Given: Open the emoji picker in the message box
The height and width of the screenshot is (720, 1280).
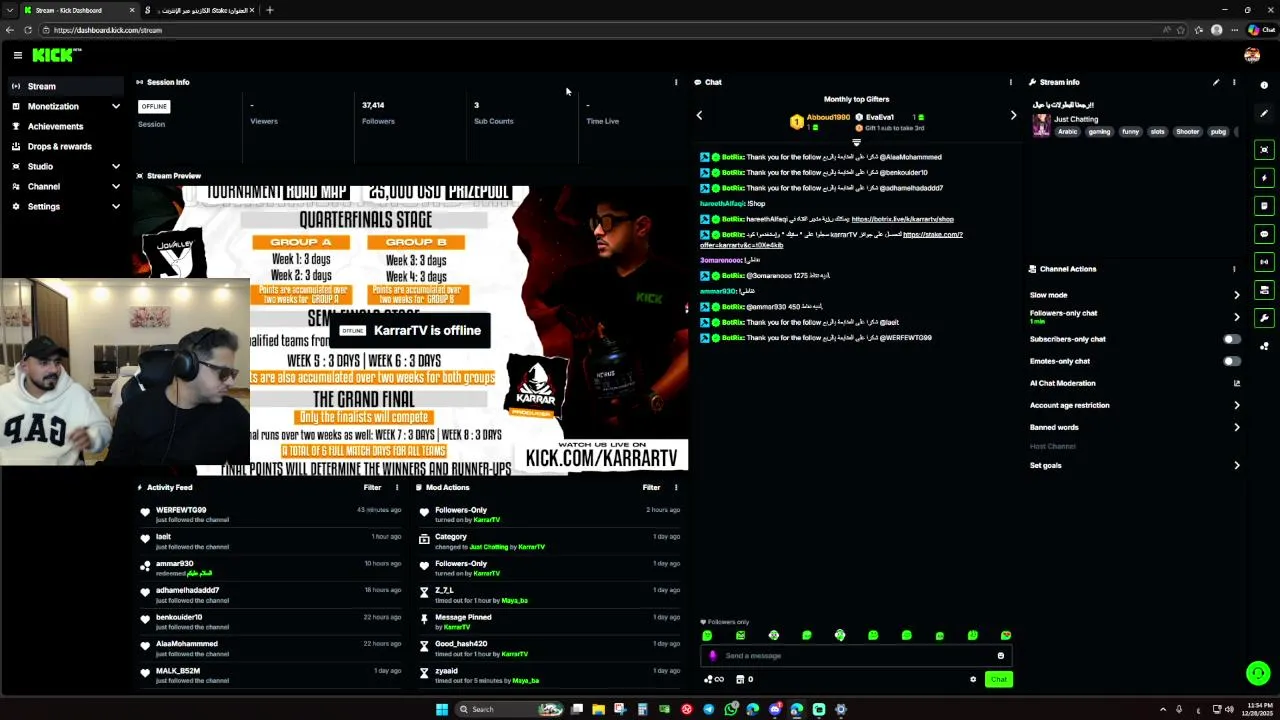Looking at the screenshot, I should pyautogui.click(x=1000, y=656).
